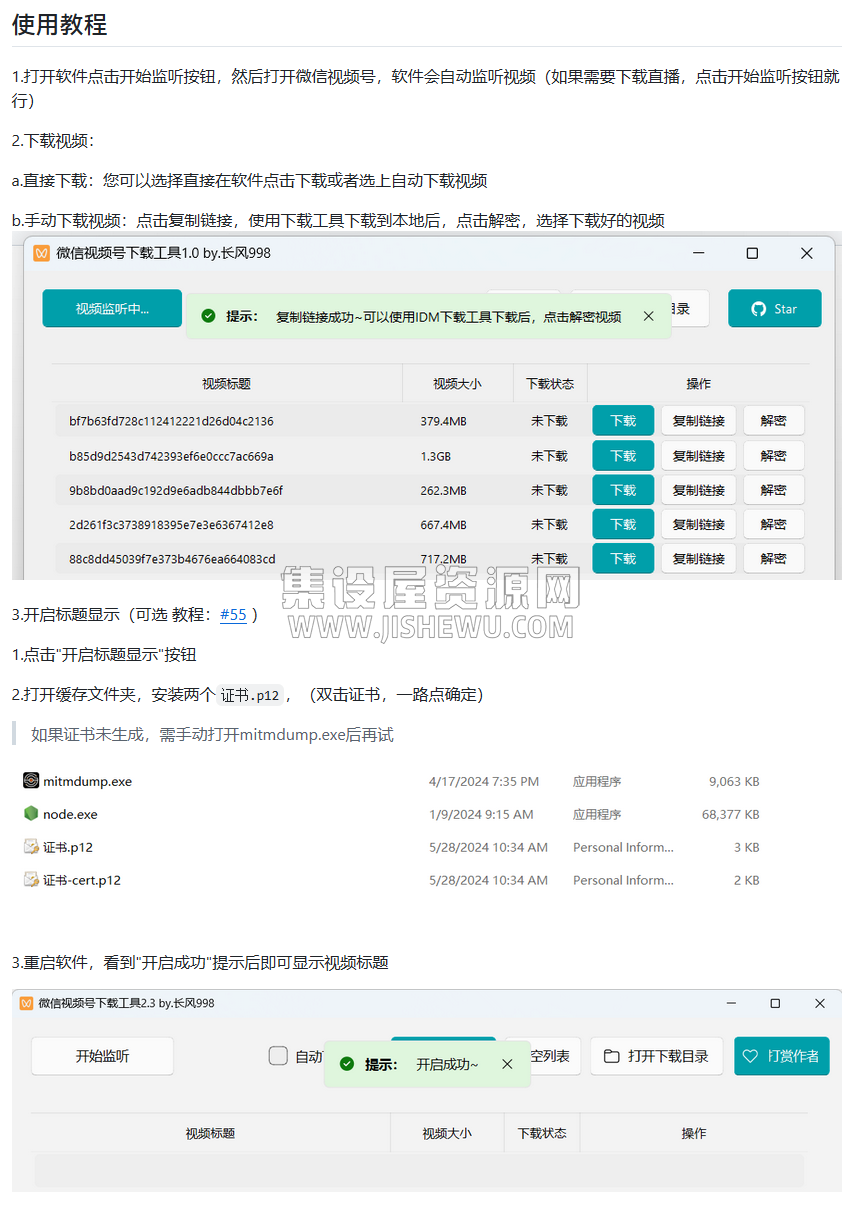Viewport: 861px width, 1208px height.
Task: Click the 667.4MB size cell
Action: 444,524
